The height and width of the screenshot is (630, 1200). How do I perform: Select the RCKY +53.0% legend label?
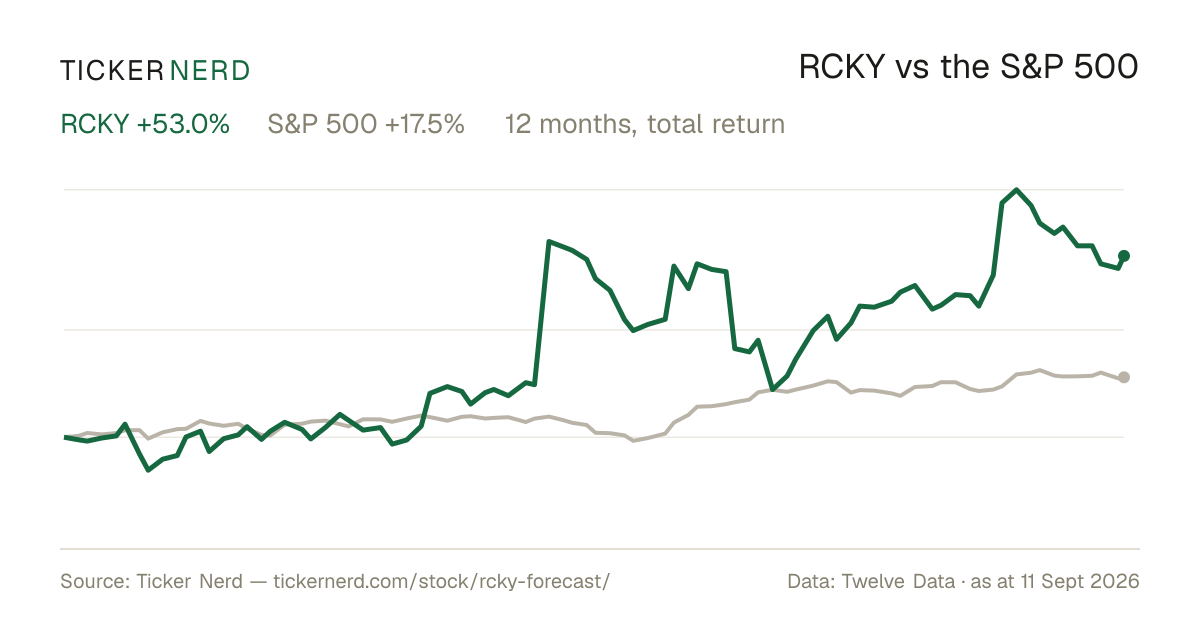tap(145, 124)
